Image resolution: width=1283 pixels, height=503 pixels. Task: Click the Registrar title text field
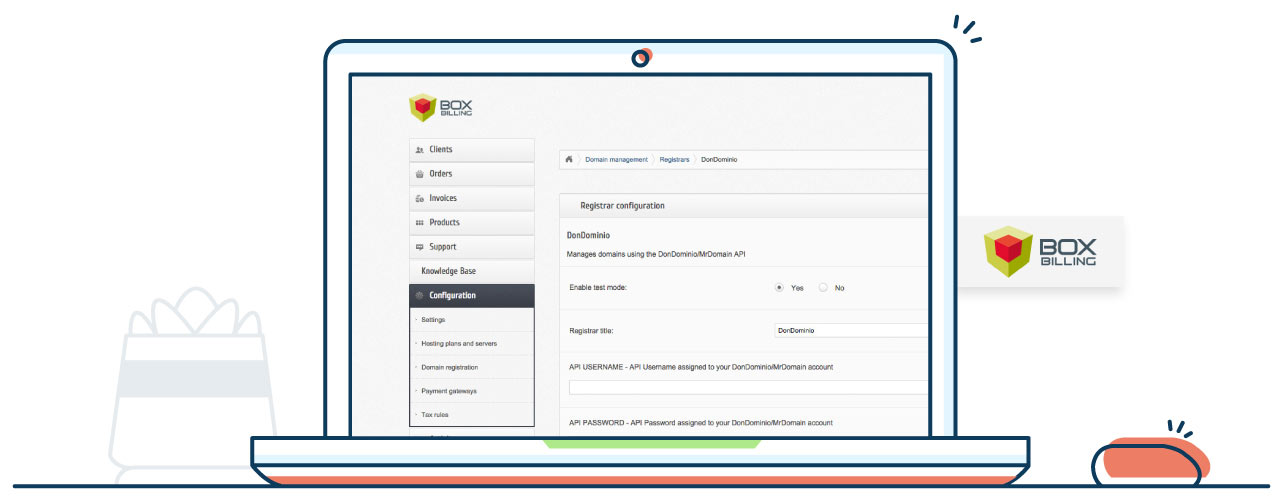(x=850, y=330)
